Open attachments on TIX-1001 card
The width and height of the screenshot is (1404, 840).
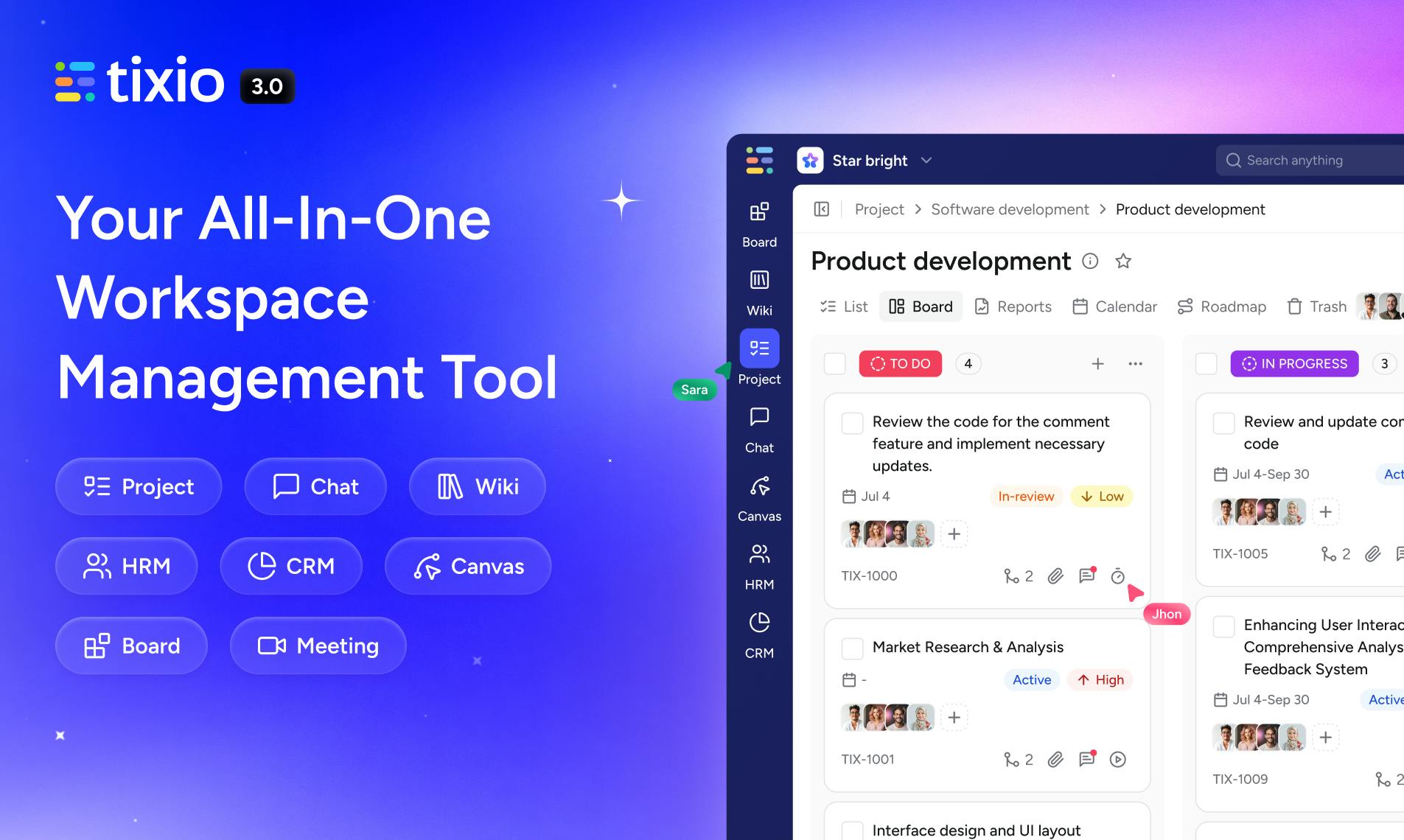tap(1056, 759)
